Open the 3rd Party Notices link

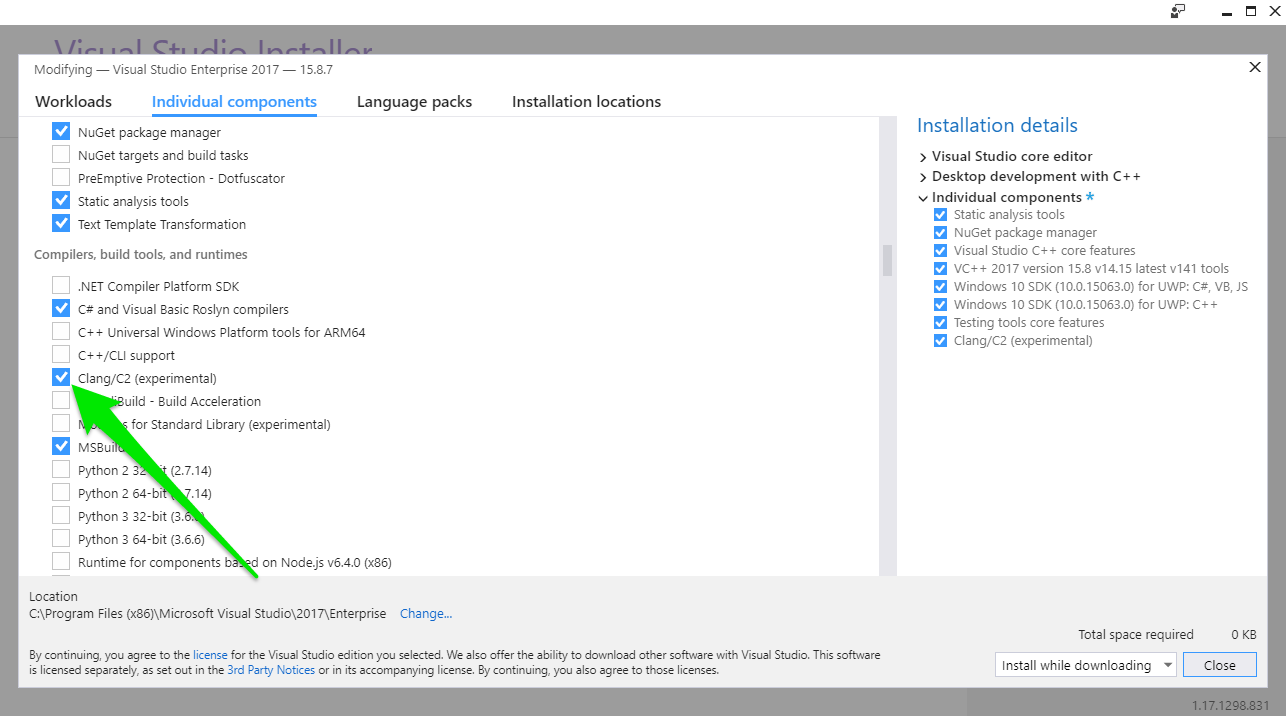tap(271, 670)
